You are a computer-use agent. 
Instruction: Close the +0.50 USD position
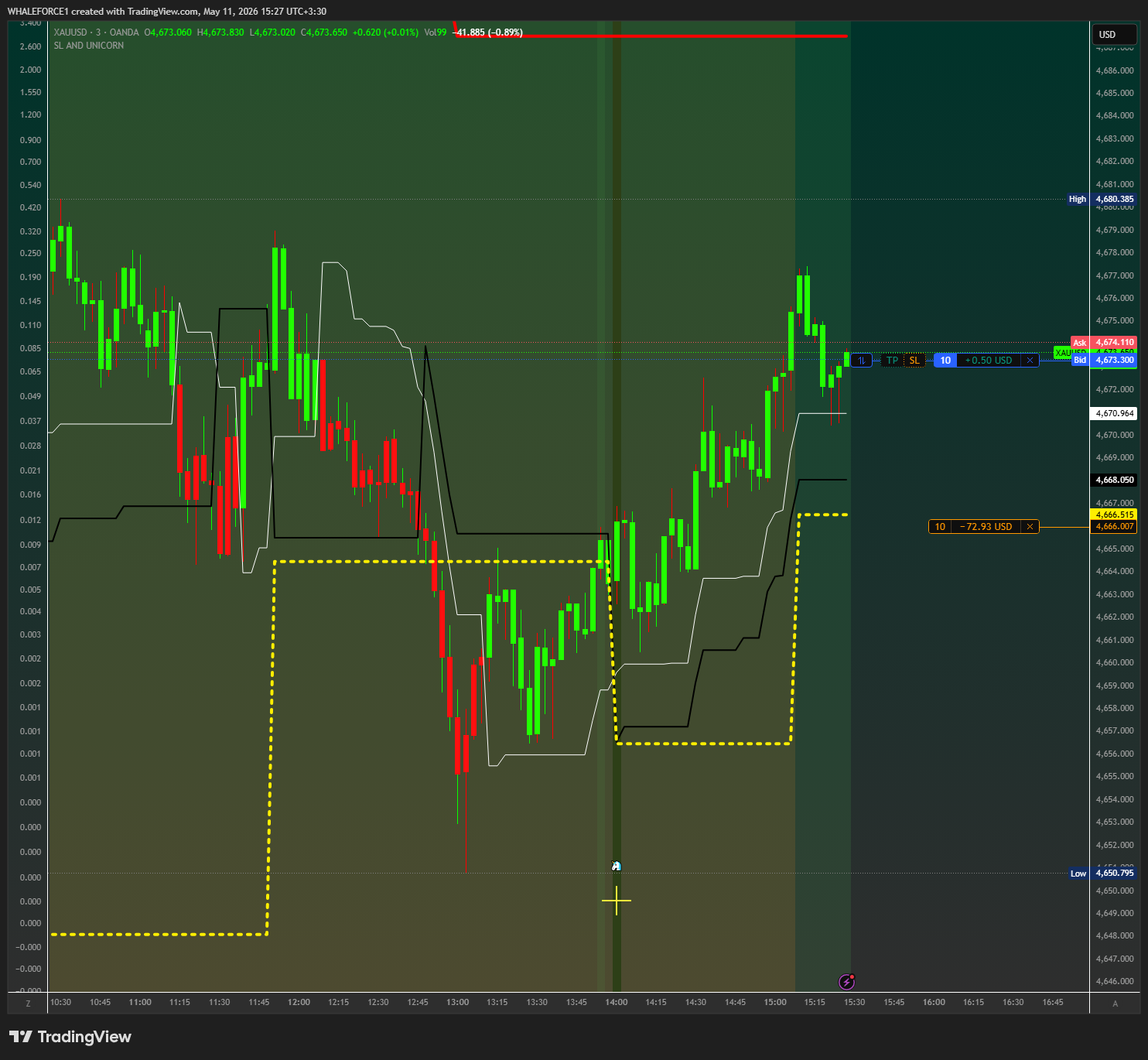tap(1030, 361)
